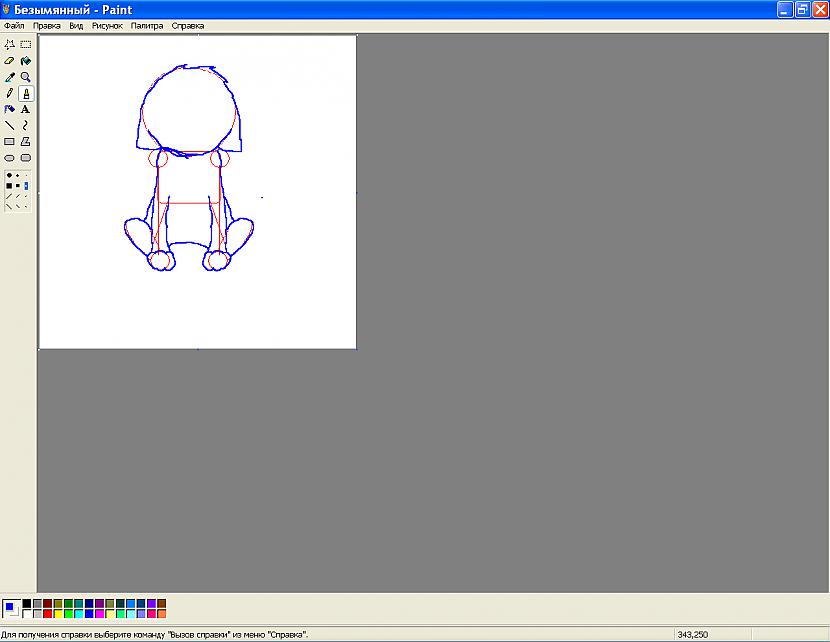Select the Brush tool

25,94
